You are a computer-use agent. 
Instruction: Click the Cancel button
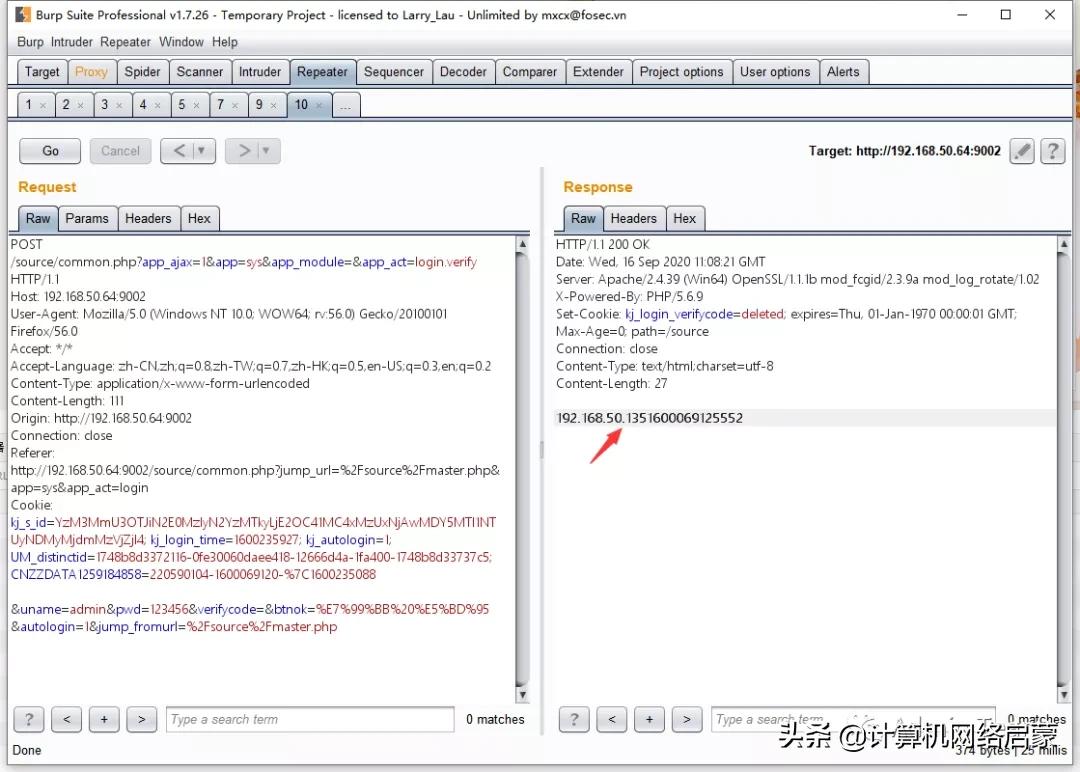click(121, 151)
